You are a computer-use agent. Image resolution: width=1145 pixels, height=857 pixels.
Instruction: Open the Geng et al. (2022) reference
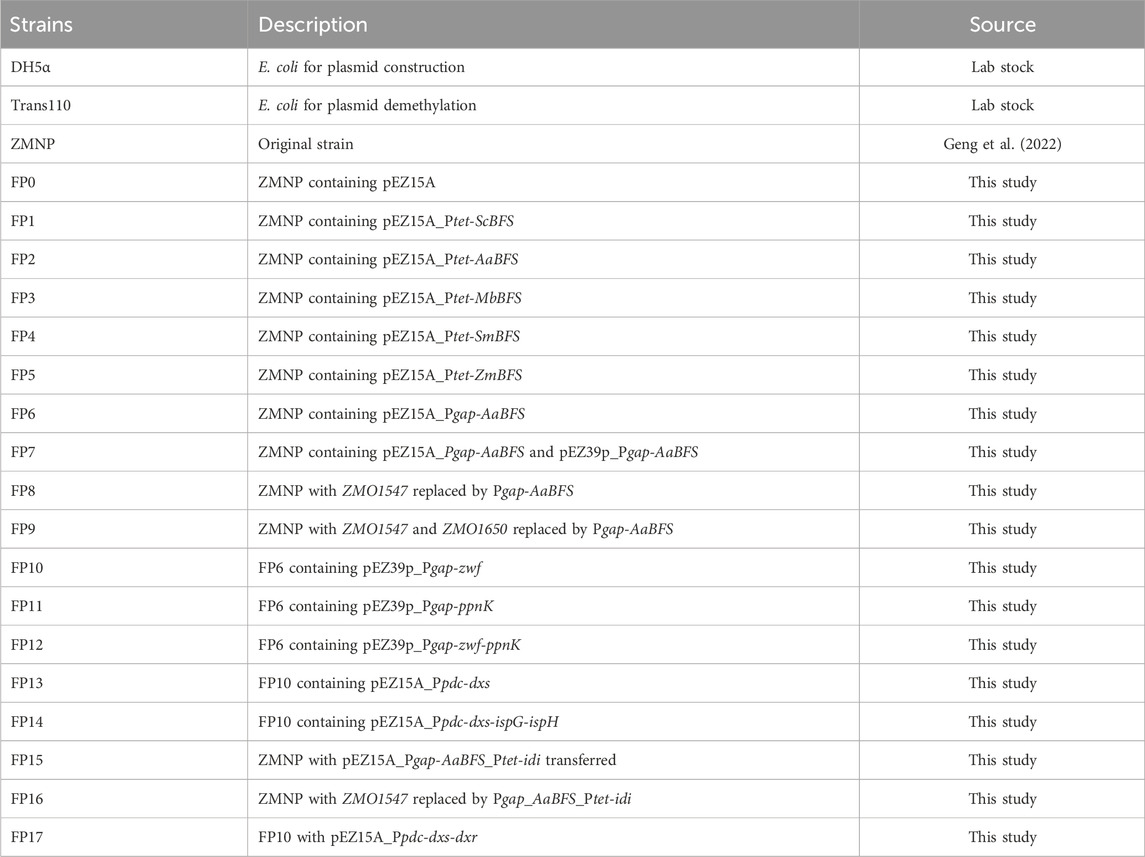(1002, 144)
